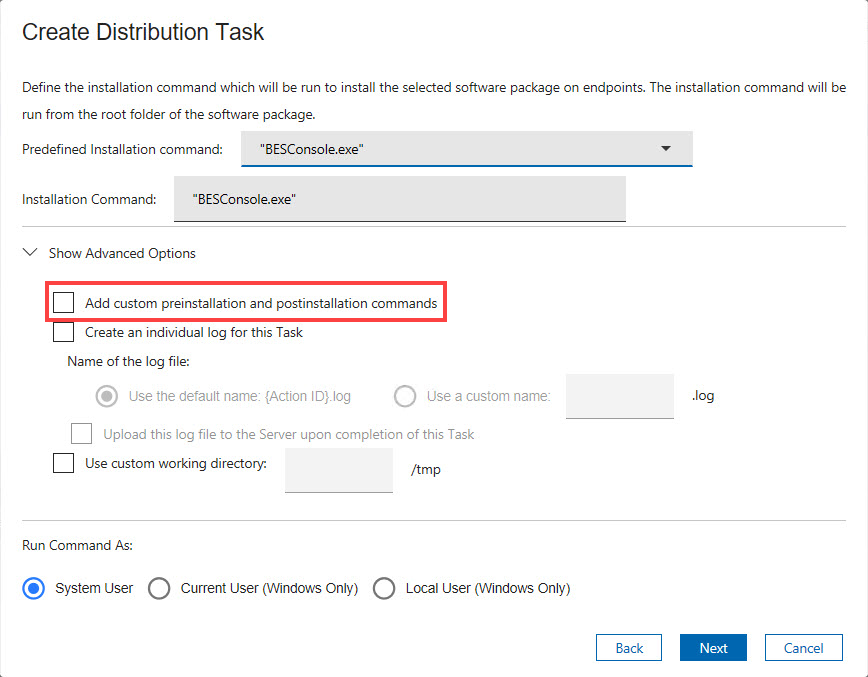Viewport: 868px width, 677px height.
Task: Select the System User option
Action: pos(33,588)
